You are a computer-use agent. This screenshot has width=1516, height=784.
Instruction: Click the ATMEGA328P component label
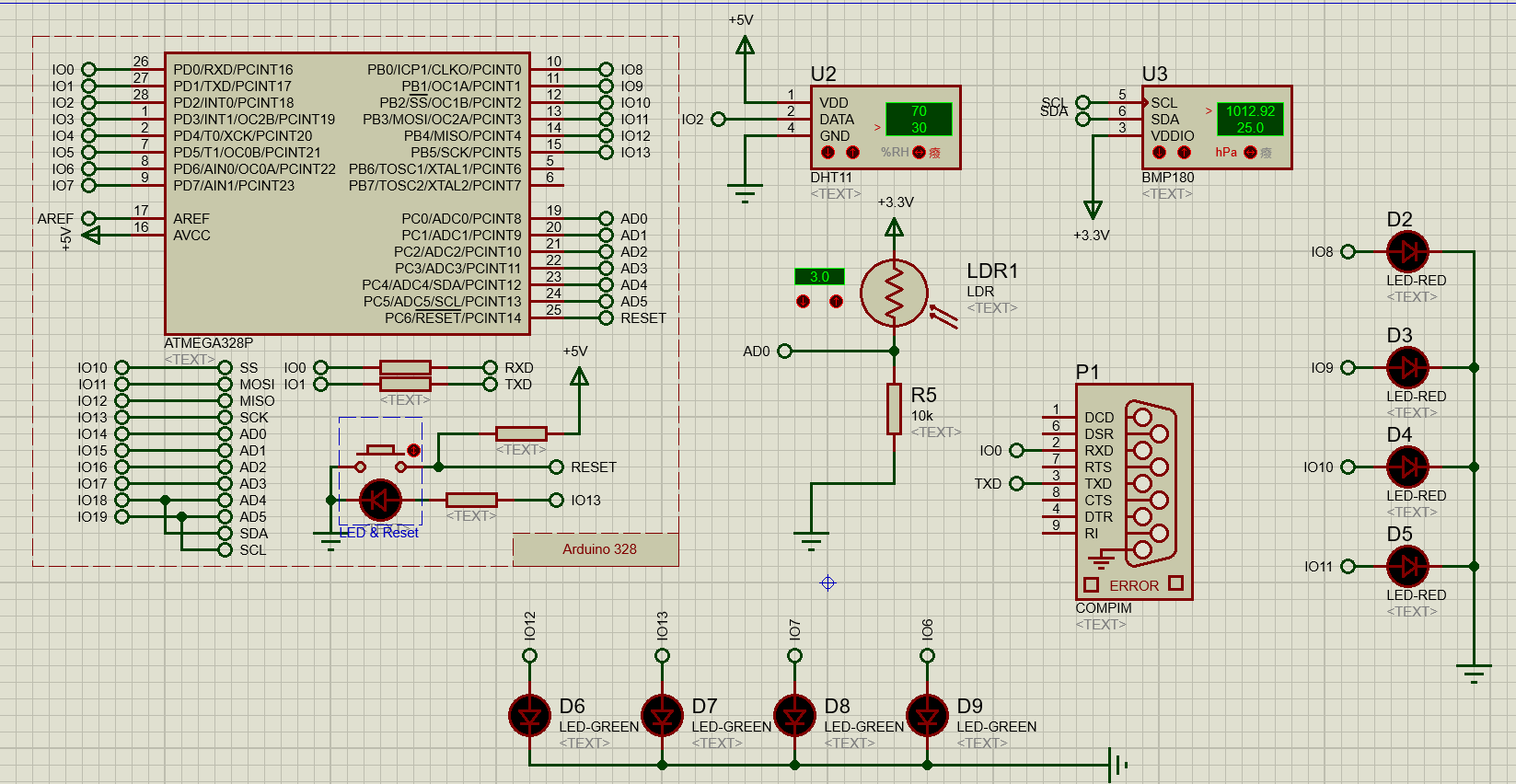(208, 343)
